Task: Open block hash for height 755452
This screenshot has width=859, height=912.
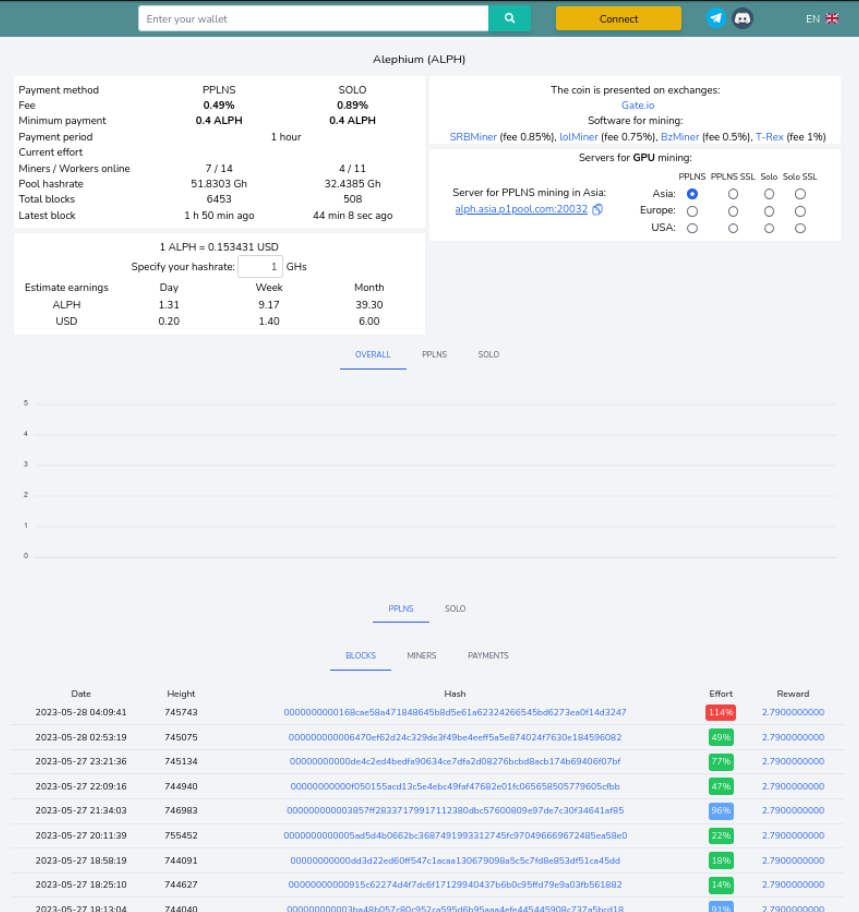Action: pyautogui.click(x=455, y=836)
